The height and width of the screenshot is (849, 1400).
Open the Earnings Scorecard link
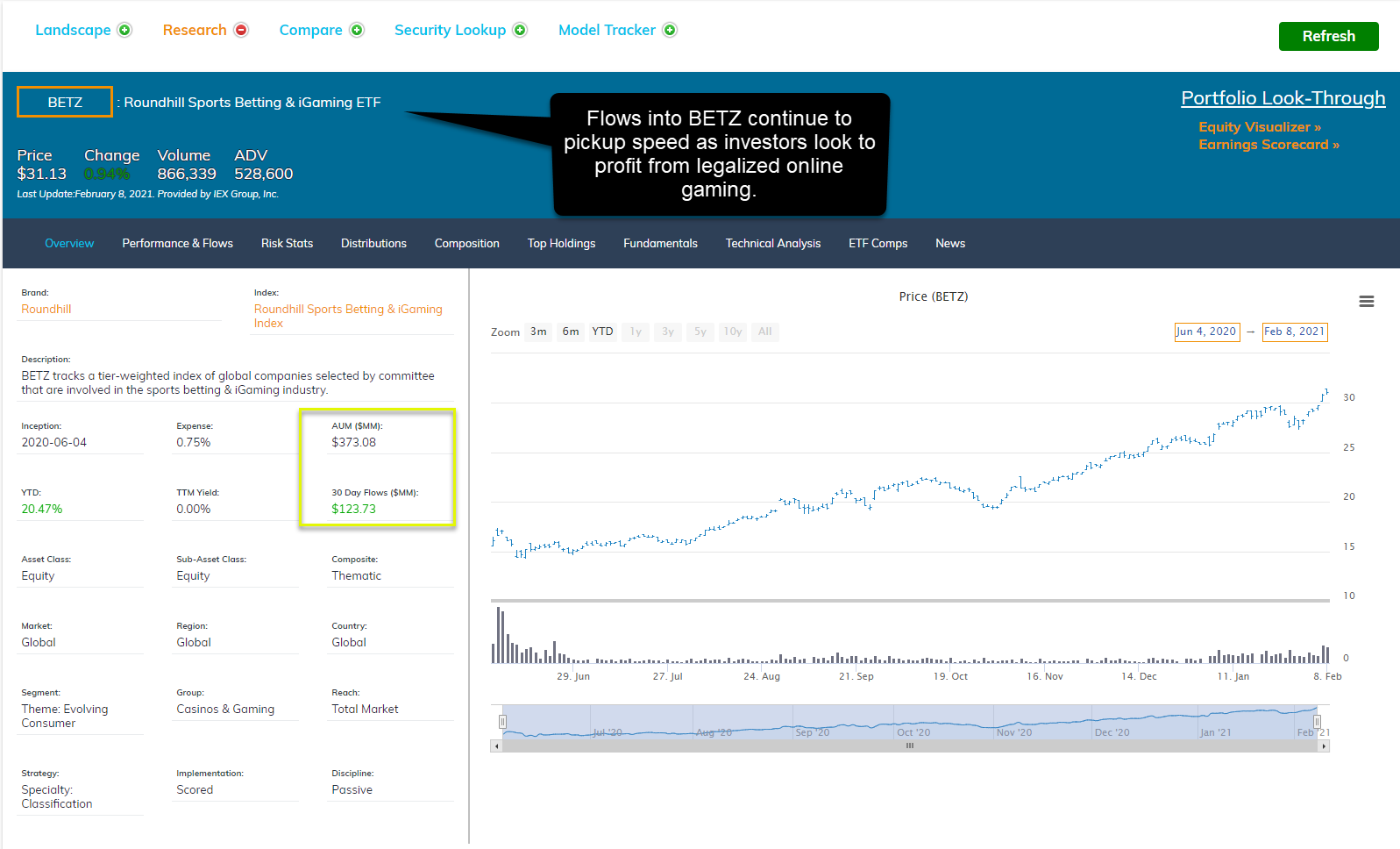tap(1269, 145)
